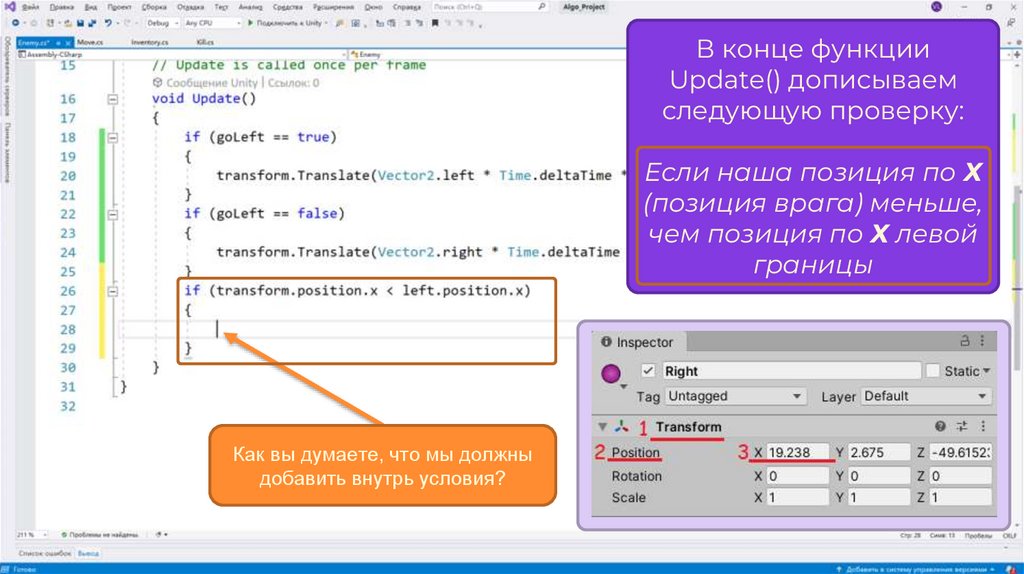1024x574 pixels.
Task: Click the Transform axes component icon
Action: [x=621, y=426]
